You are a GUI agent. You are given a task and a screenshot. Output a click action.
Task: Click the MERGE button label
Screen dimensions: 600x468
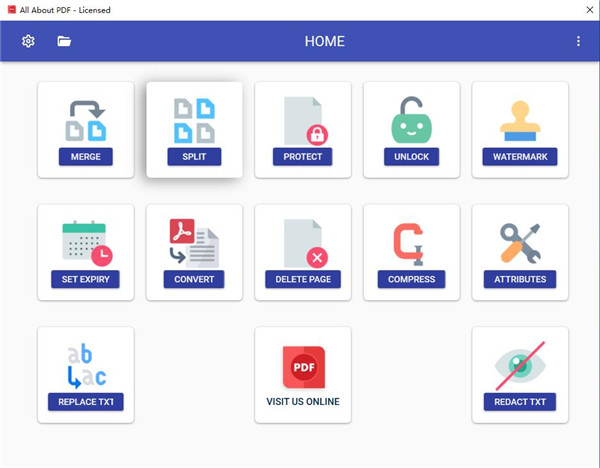(86, 157)
